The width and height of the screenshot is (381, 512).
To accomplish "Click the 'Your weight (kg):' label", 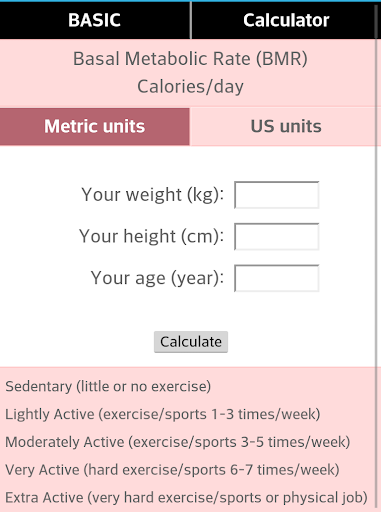I will (153, 195).
